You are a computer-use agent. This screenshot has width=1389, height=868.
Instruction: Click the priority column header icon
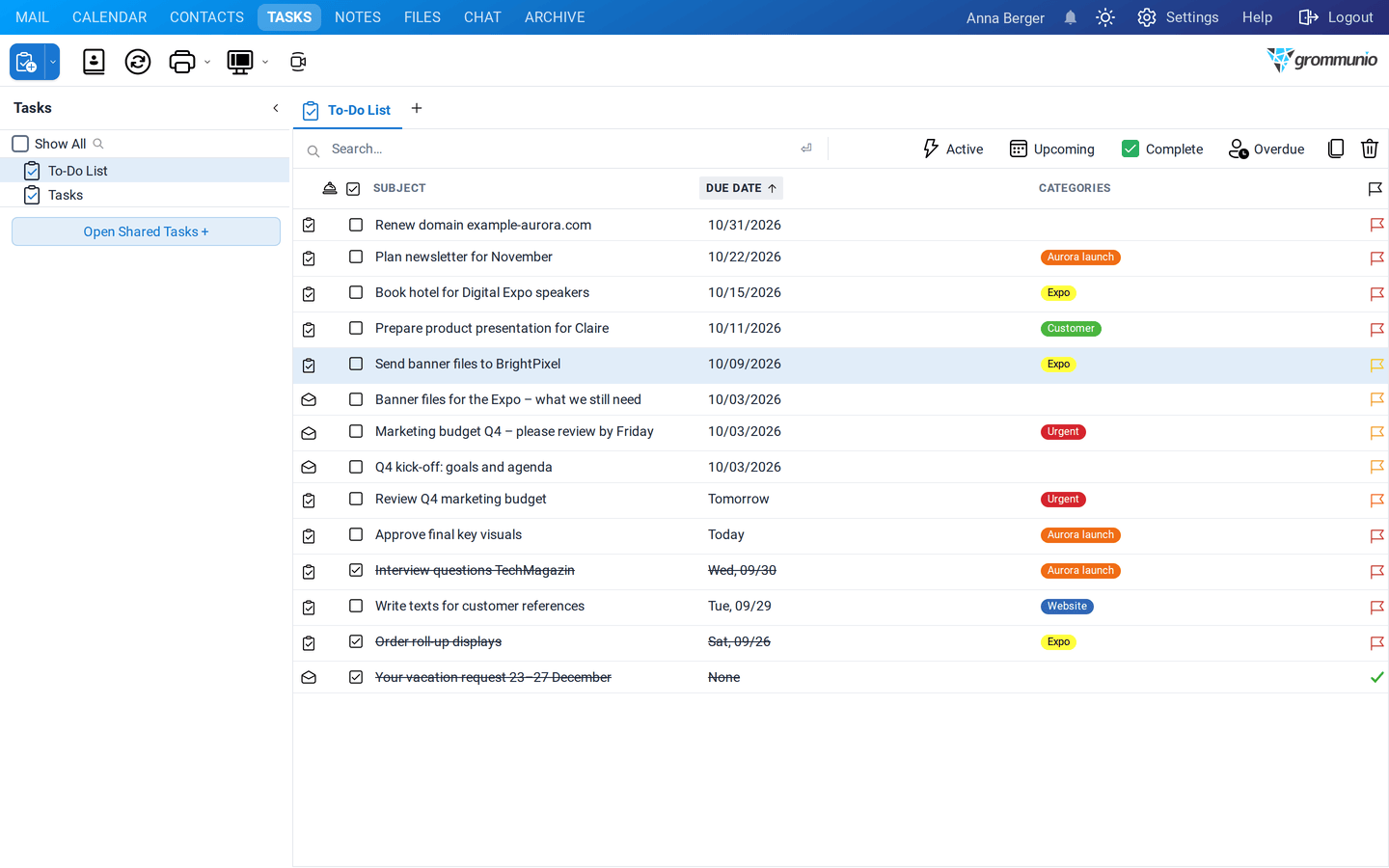coord(330,188)
